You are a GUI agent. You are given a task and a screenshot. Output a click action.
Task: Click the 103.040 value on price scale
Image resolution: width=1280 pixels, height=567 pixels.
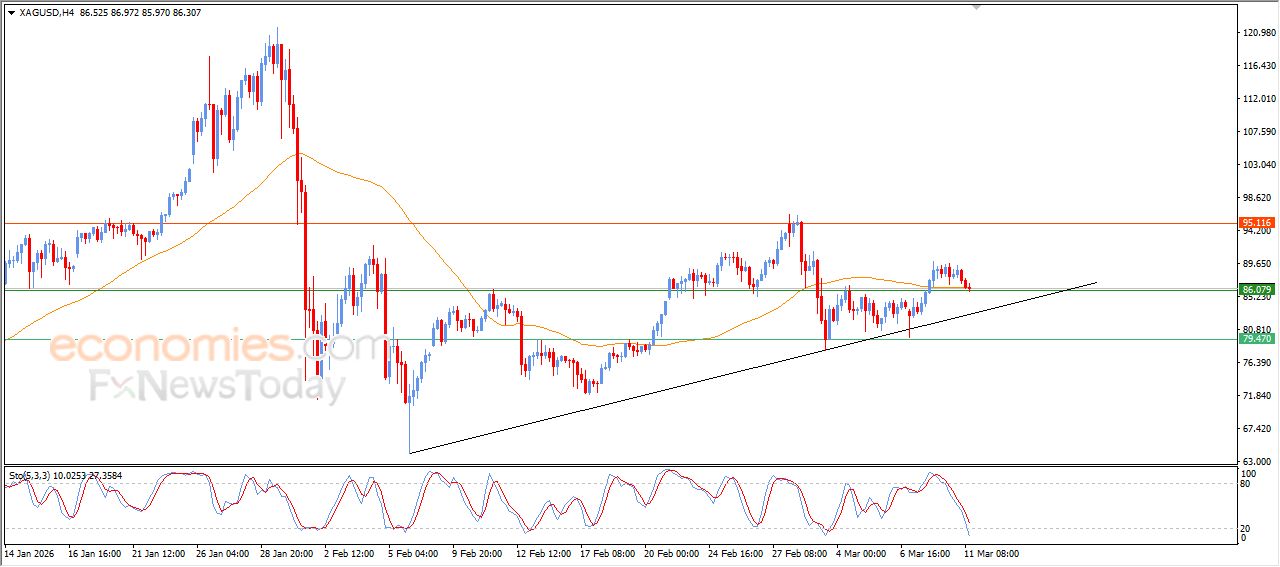[1257, 165]
